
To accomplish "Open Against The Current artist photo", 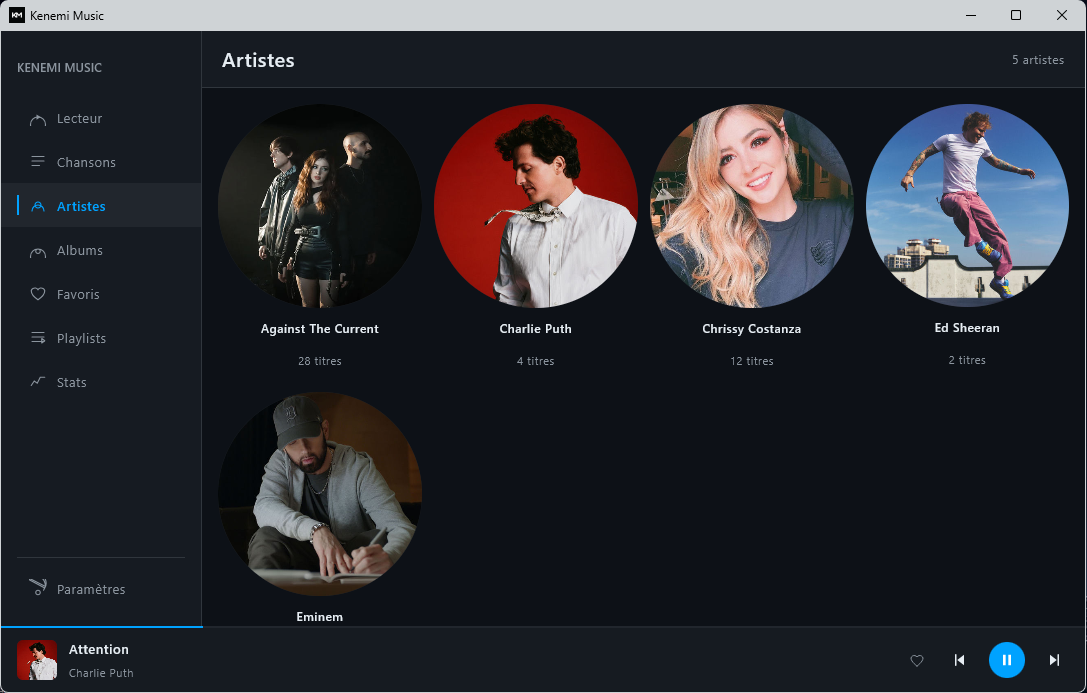I will coord(320,206).
